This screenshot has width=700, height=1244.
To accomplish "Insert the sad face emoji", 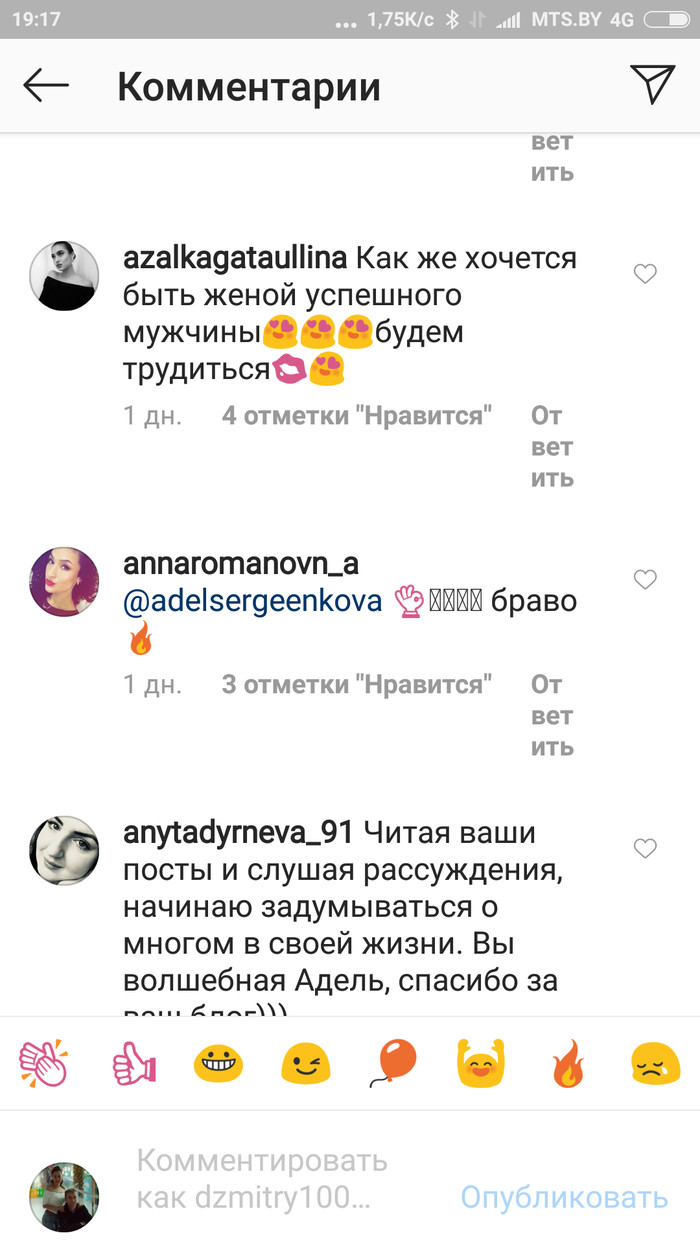I will (656, 1064).
